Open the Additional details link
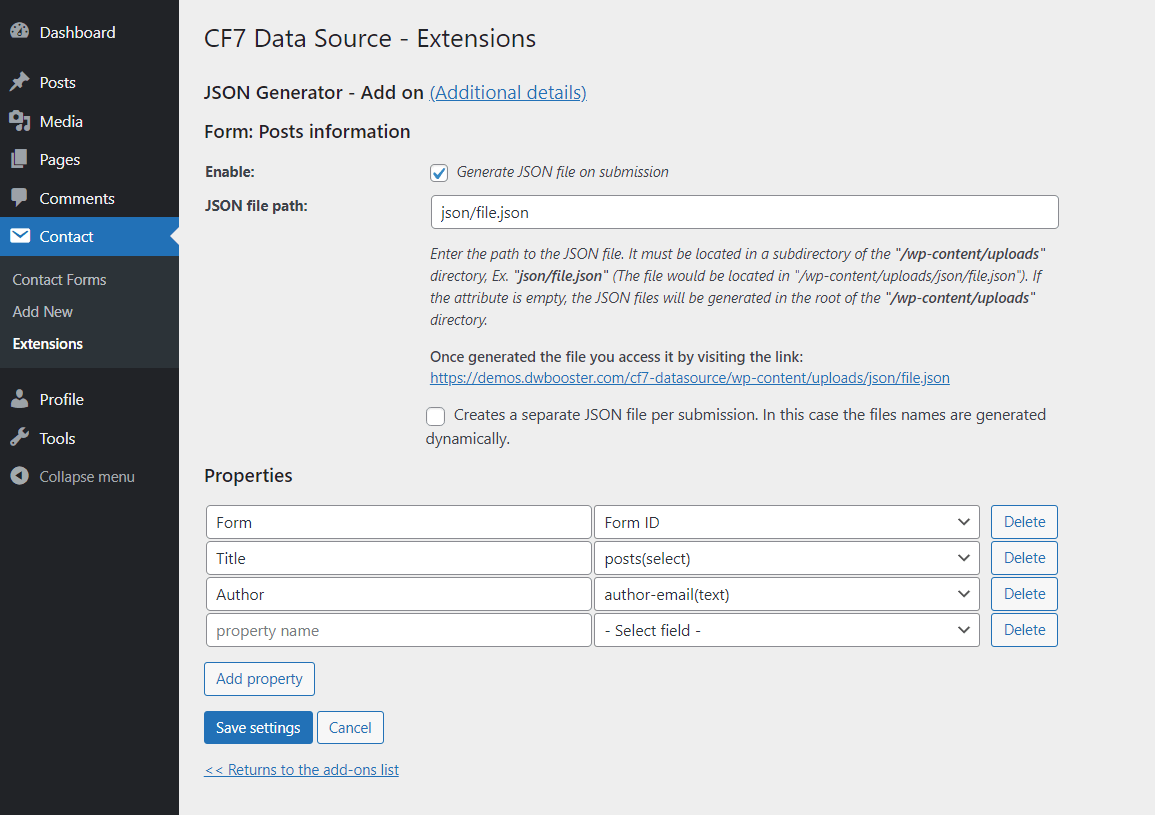The image size is (1155, 815). pos(508,93)
